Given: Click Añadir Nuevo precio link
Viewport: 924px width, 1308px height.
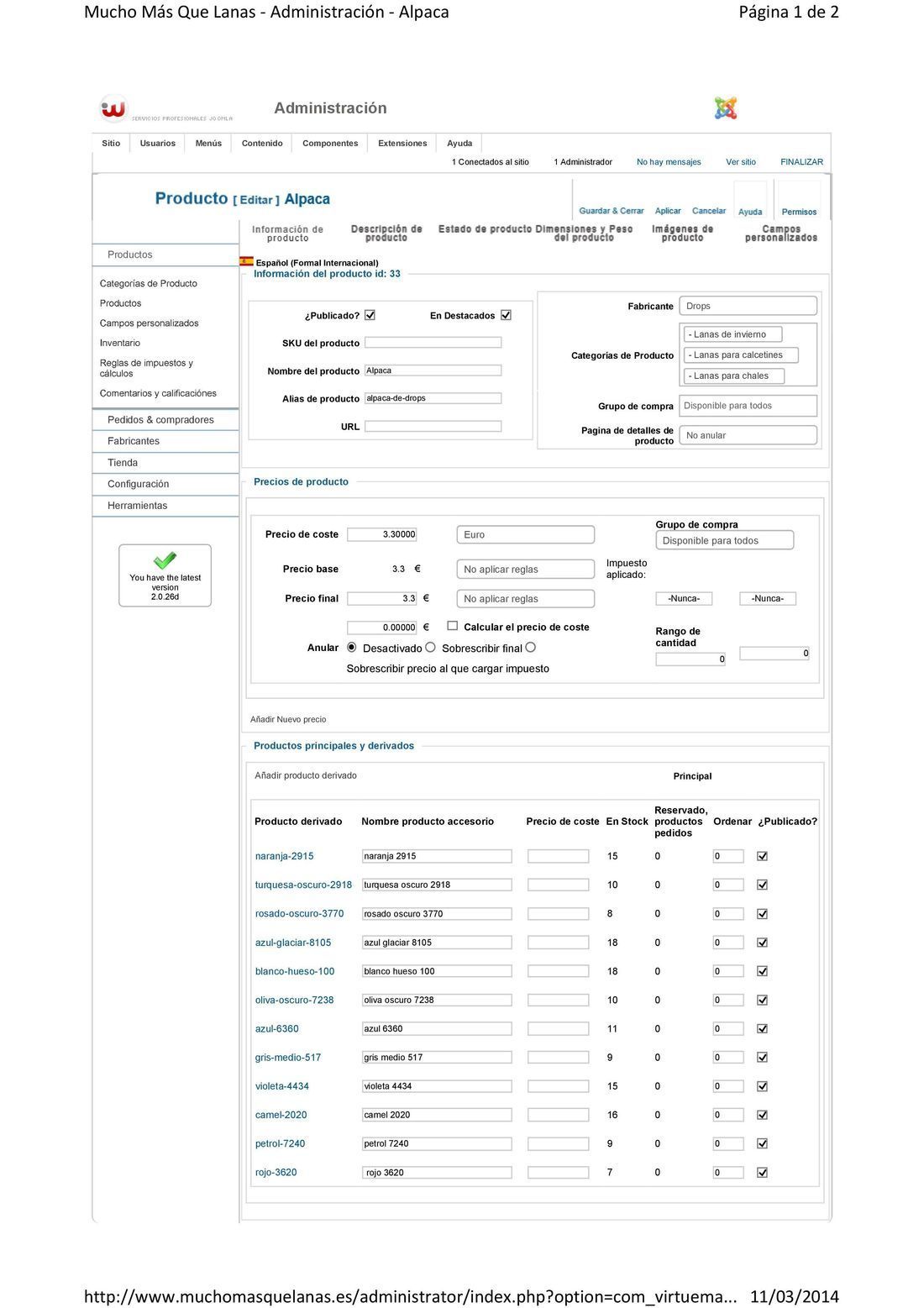Looking at the screenshot, I should click(288, 719).
